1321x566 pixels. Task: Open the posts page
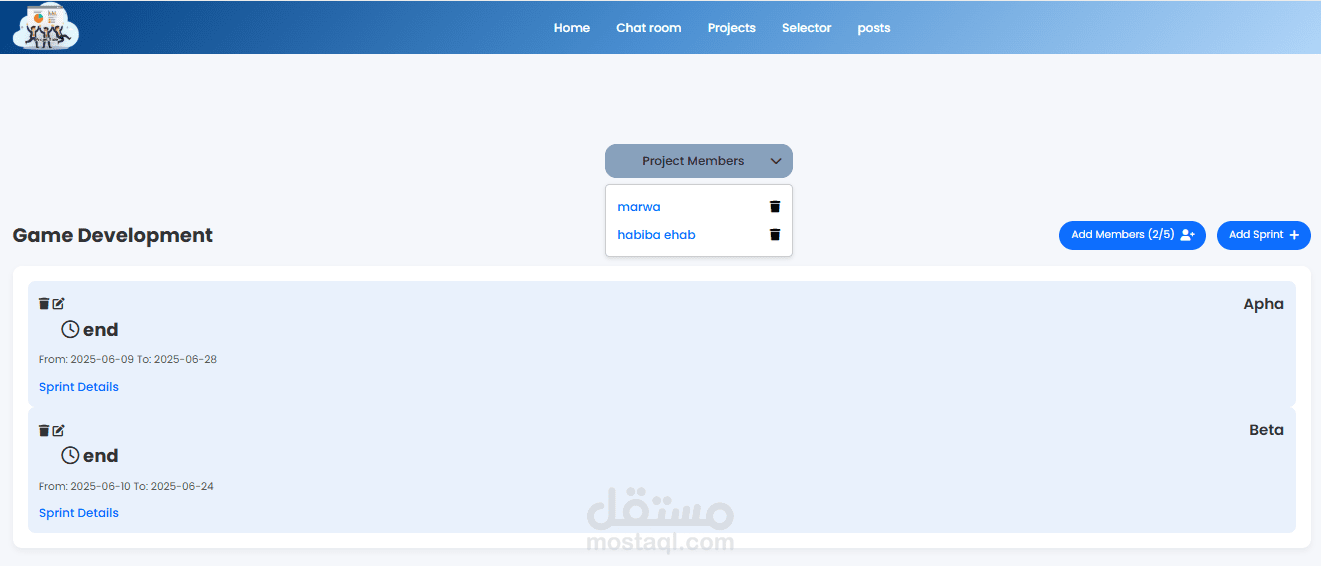pos(874,28)
